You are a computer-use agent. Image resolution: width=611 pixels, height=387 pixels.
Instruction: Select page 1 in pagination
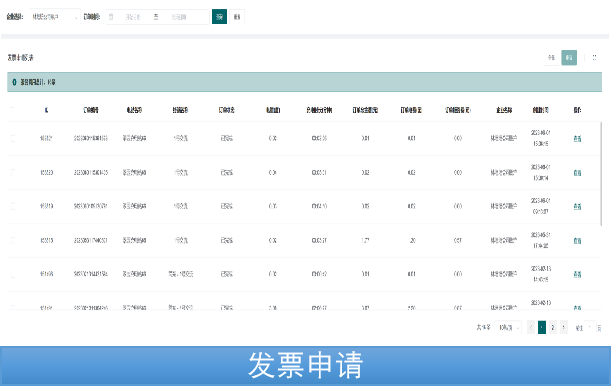point(542,328)
